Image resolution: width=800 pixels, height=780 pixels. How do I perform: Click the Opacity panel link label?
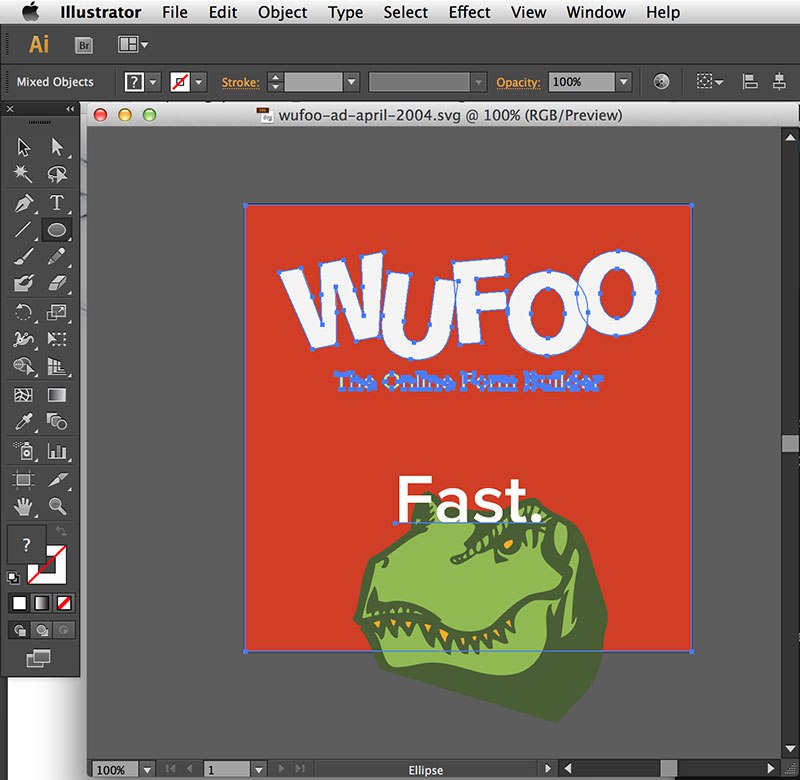coord(518,82)
